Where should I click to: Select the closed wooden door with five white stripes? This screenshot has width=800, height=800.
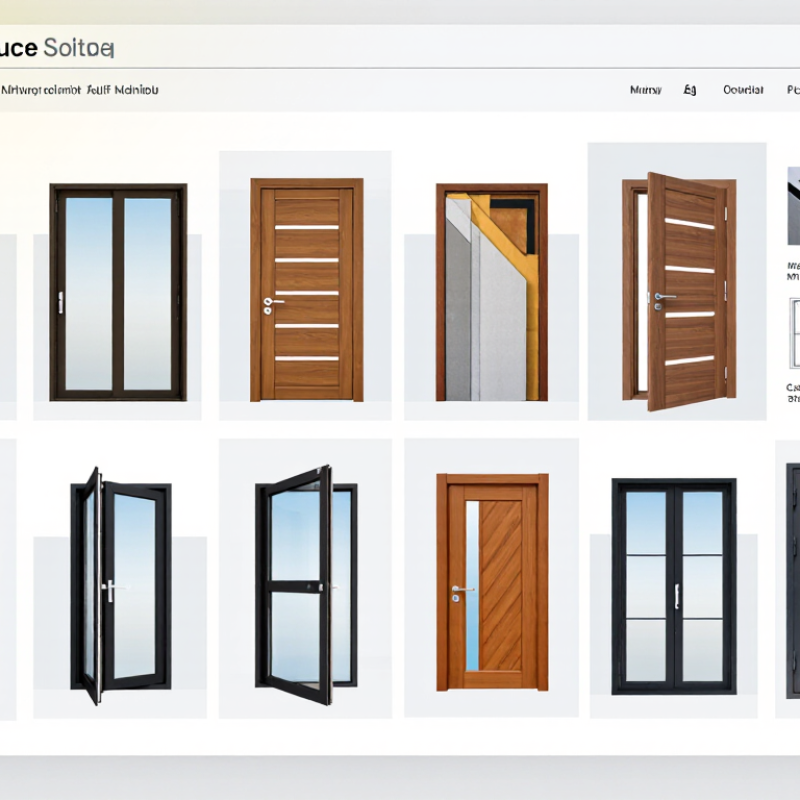(306, 290)
